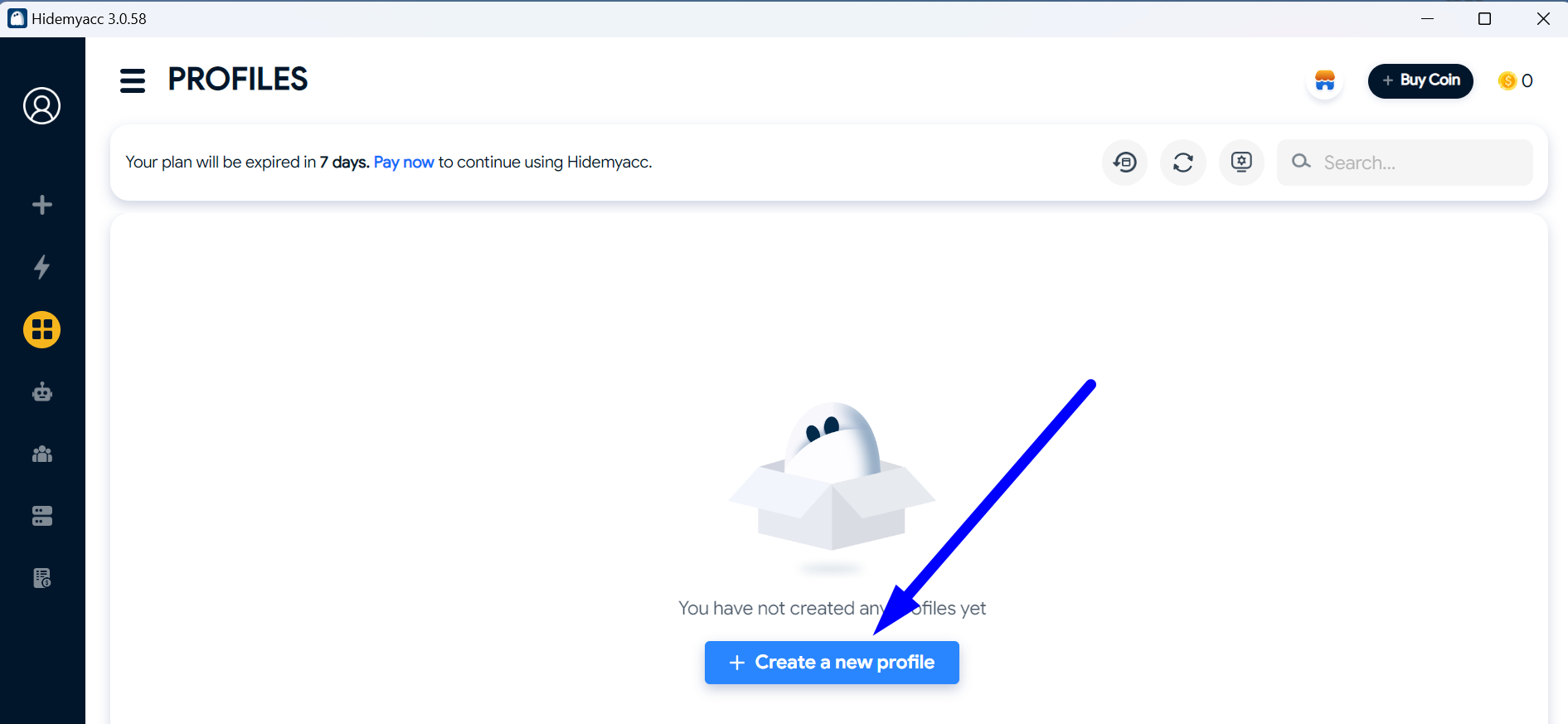
Task: Open the account avatar in the sidebar
Action: (42, 106)
